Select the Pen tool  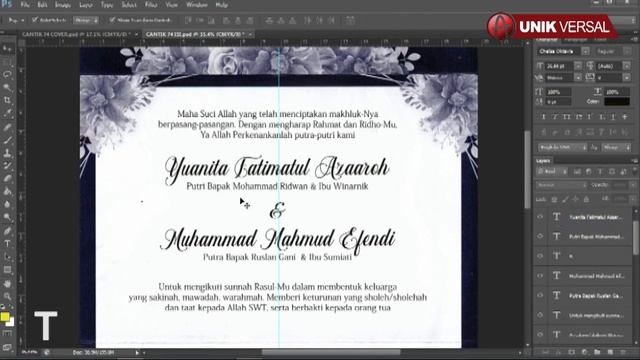click(x=7, y=231)
